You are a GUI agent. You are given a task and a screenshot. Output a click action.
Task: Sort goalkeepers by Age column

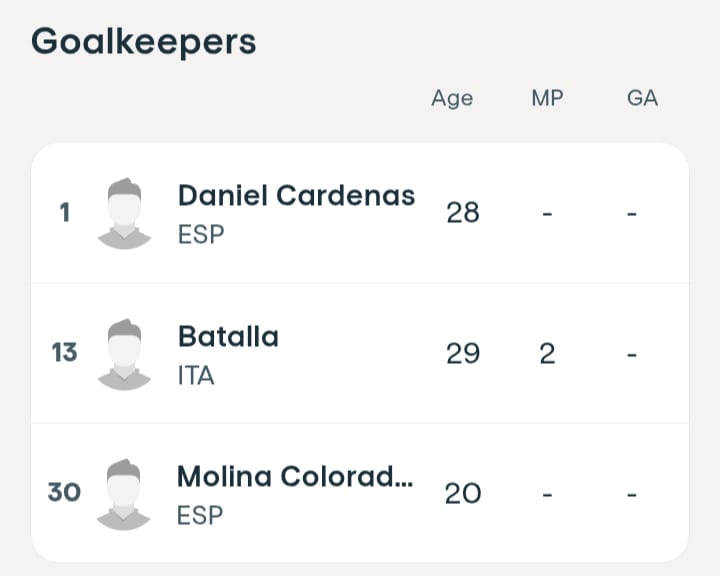click(452, 98)
